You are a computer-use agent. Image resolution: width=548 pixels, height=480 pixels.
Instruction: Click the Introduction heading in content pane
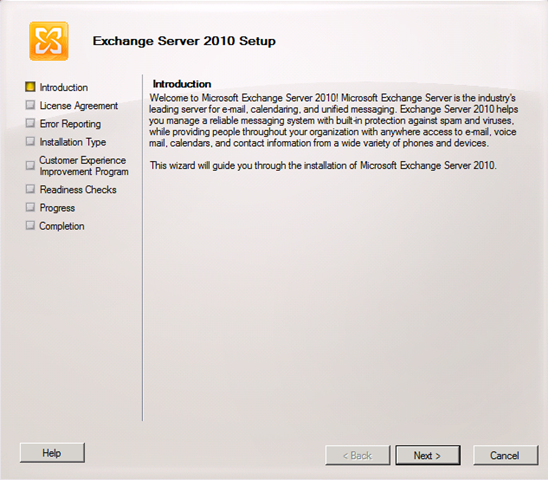(182, 84)
